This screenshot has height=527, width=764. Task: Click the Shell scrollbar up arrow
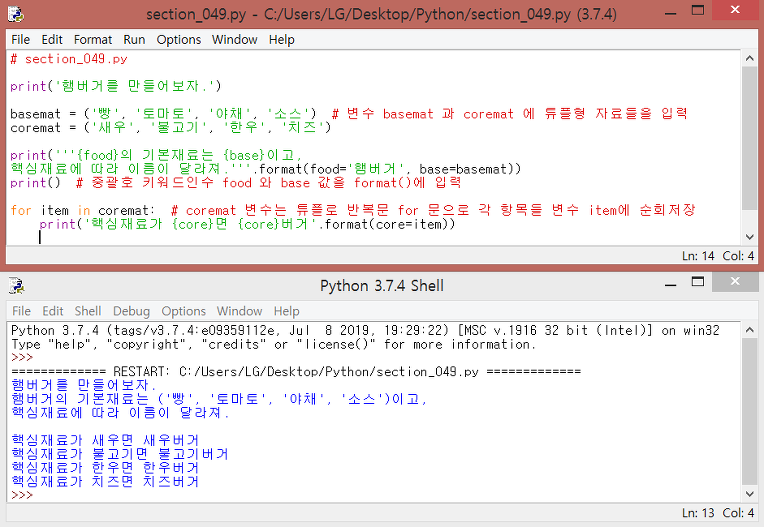pos(749,330)
